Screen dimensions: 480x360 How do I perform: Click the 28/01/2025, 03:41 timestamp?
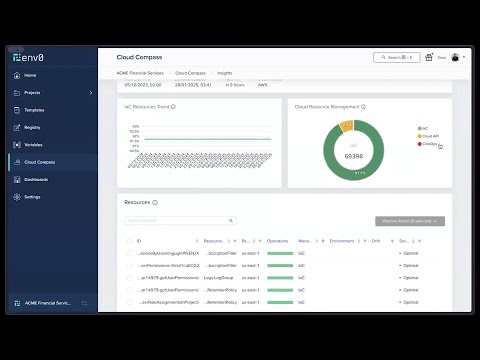[193, 85]
